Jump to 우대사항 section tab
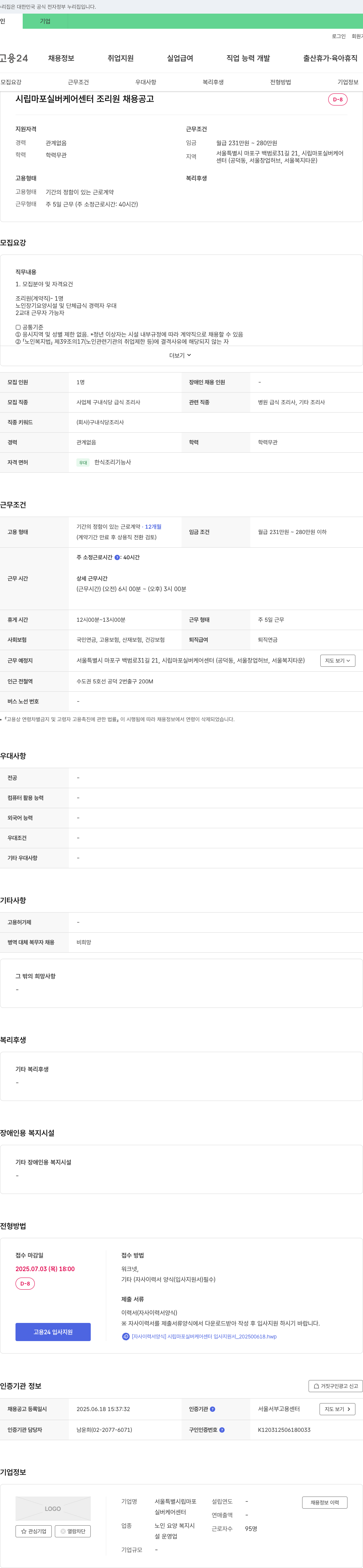363x1568 pixels. (x=146, y=82)
